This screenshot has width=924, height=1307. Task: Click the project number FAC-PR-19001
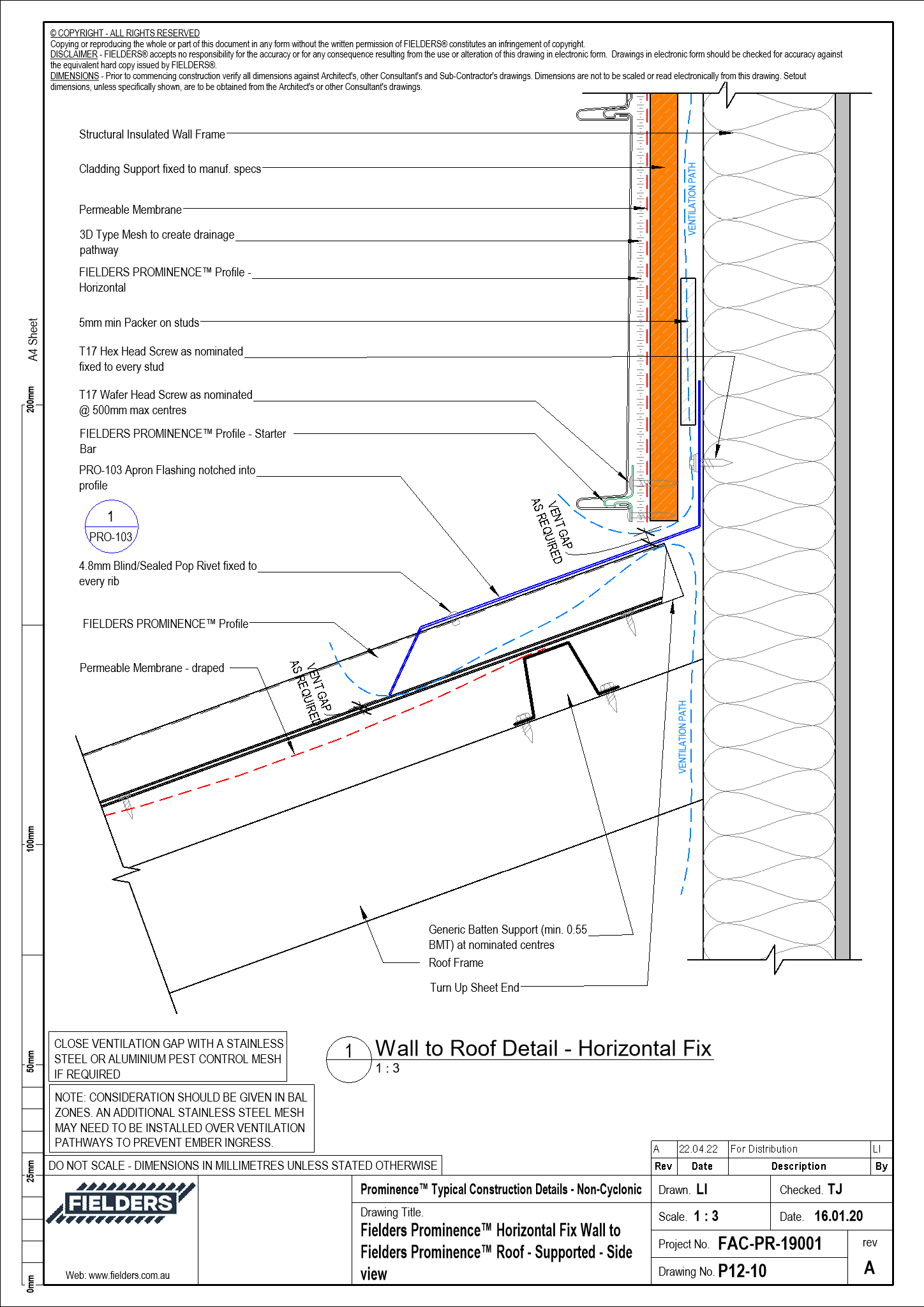click(x=769, y=1244)
